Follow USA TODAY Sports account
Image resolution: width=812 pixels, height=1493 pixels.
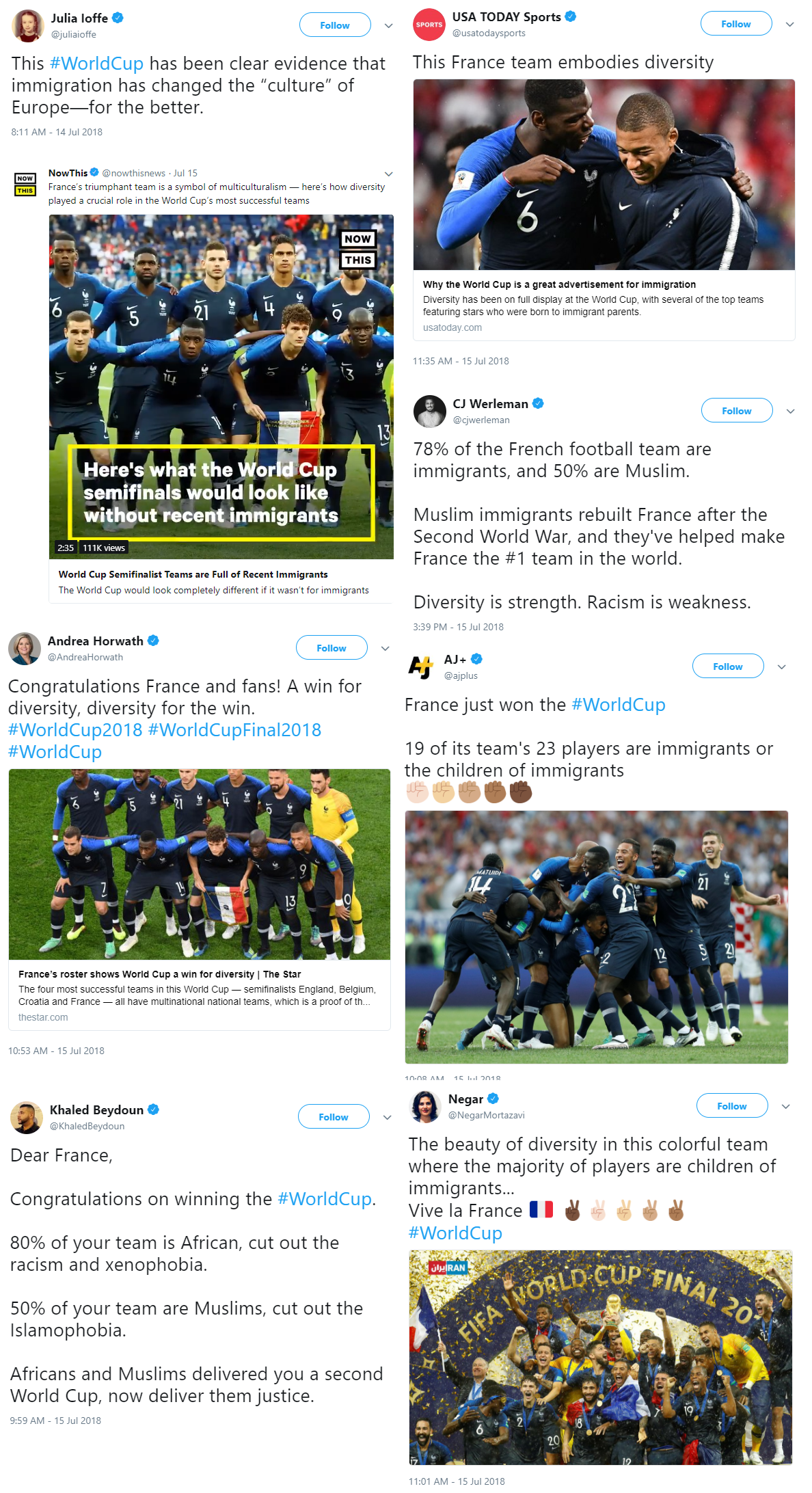click(736, 24)
